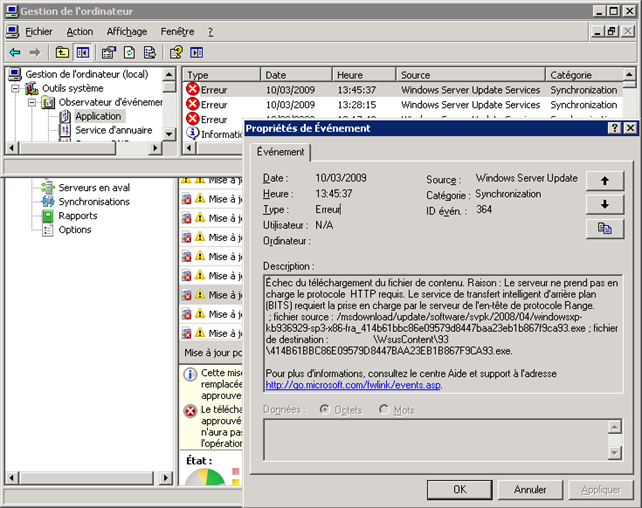Screen dimensions: 642x508
Task: Click the Outils système icon in the tree
Action: point(32,88)
